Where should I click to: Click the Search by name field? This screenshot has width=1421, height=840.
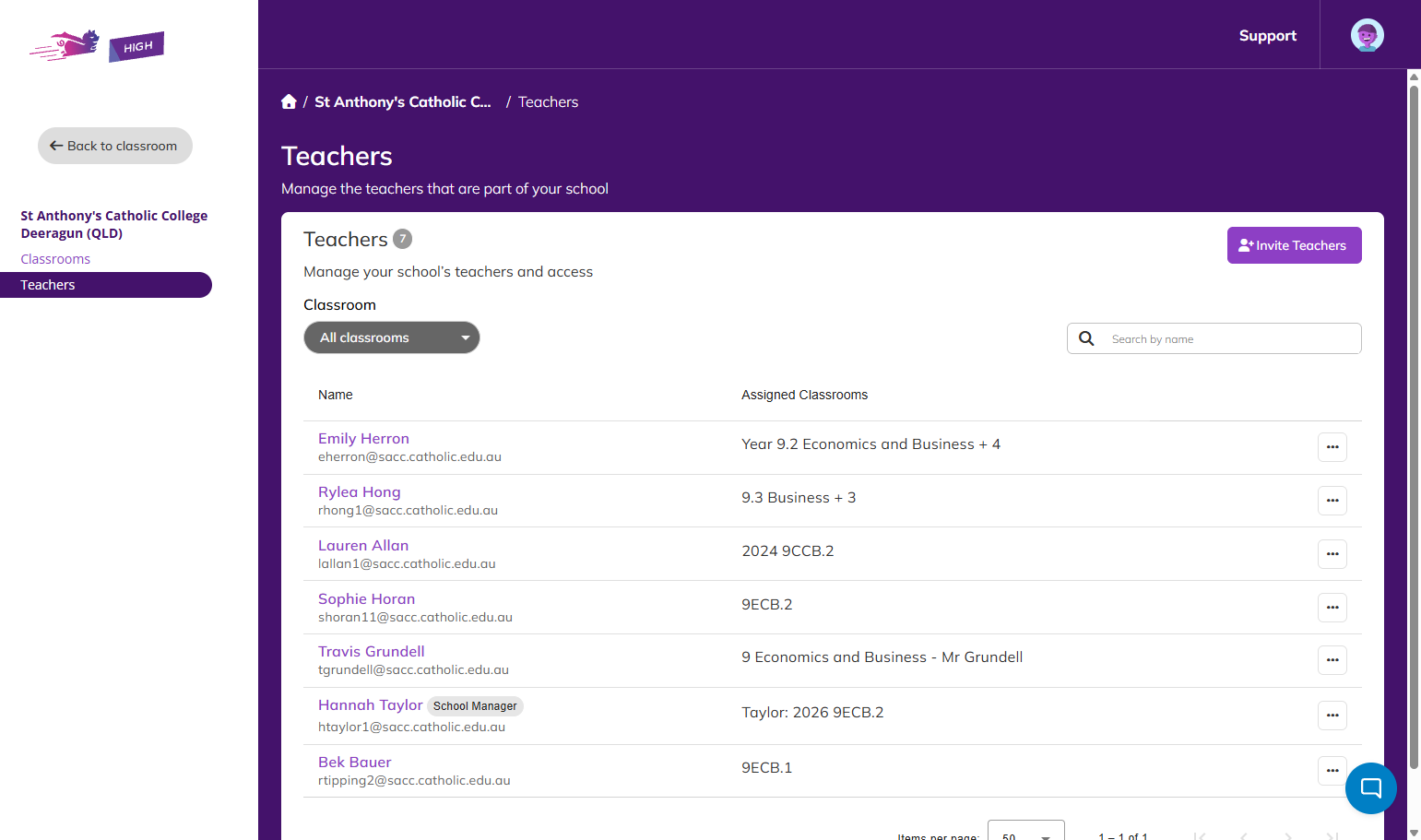(x=1214, y=338)
